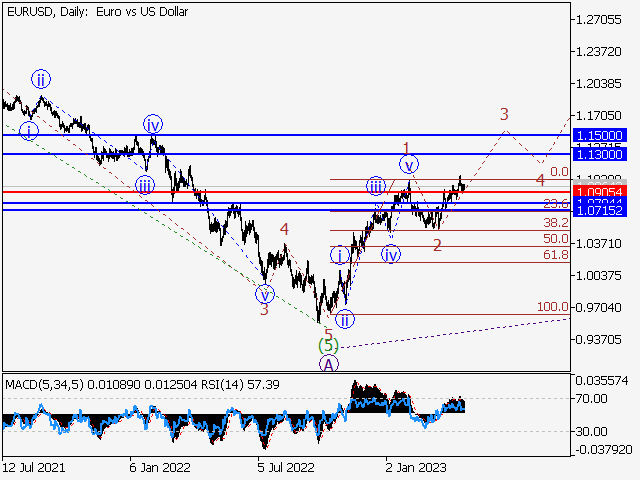Click the 38.2 Fibonacci retracement label
This screenshot has width=640, height=480.
click(555, 222)
